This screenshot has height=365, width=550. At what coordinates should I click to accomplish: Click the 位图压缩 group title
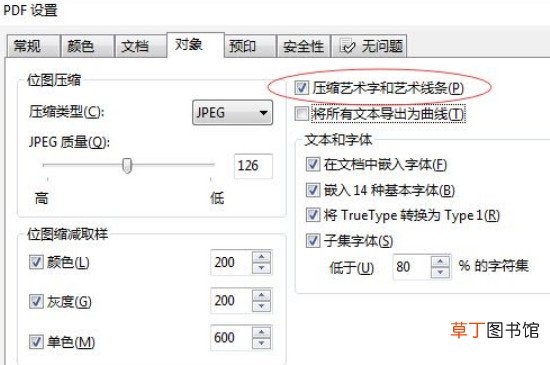[54, 80]
